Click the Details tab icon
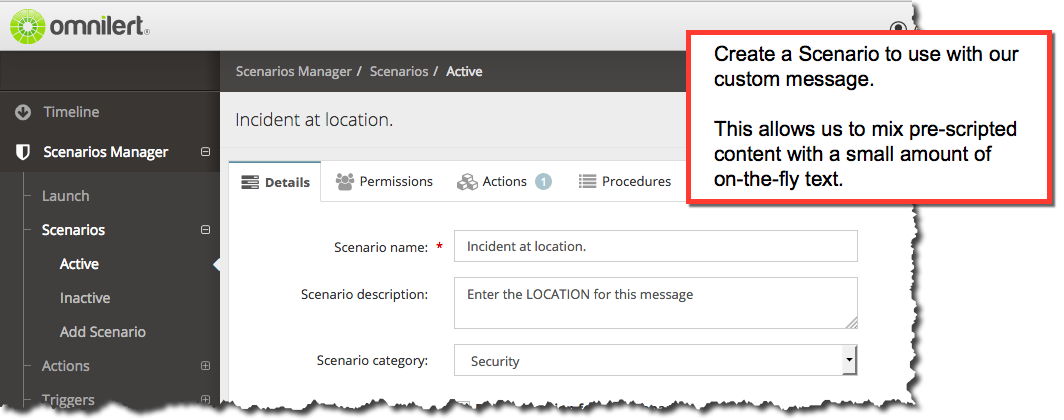Viewport: 1064px width, 420px height. (250, 183)
